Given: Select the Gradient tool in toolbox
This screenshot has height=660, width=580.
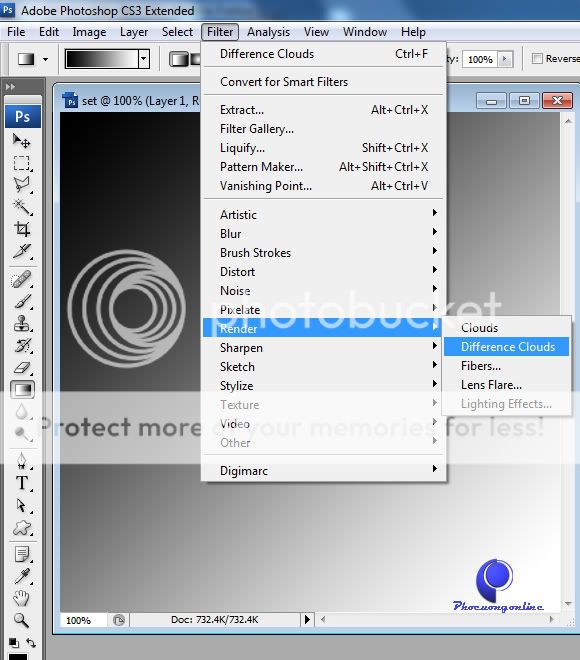Looking at the screenshot, I should coord(22,390).
